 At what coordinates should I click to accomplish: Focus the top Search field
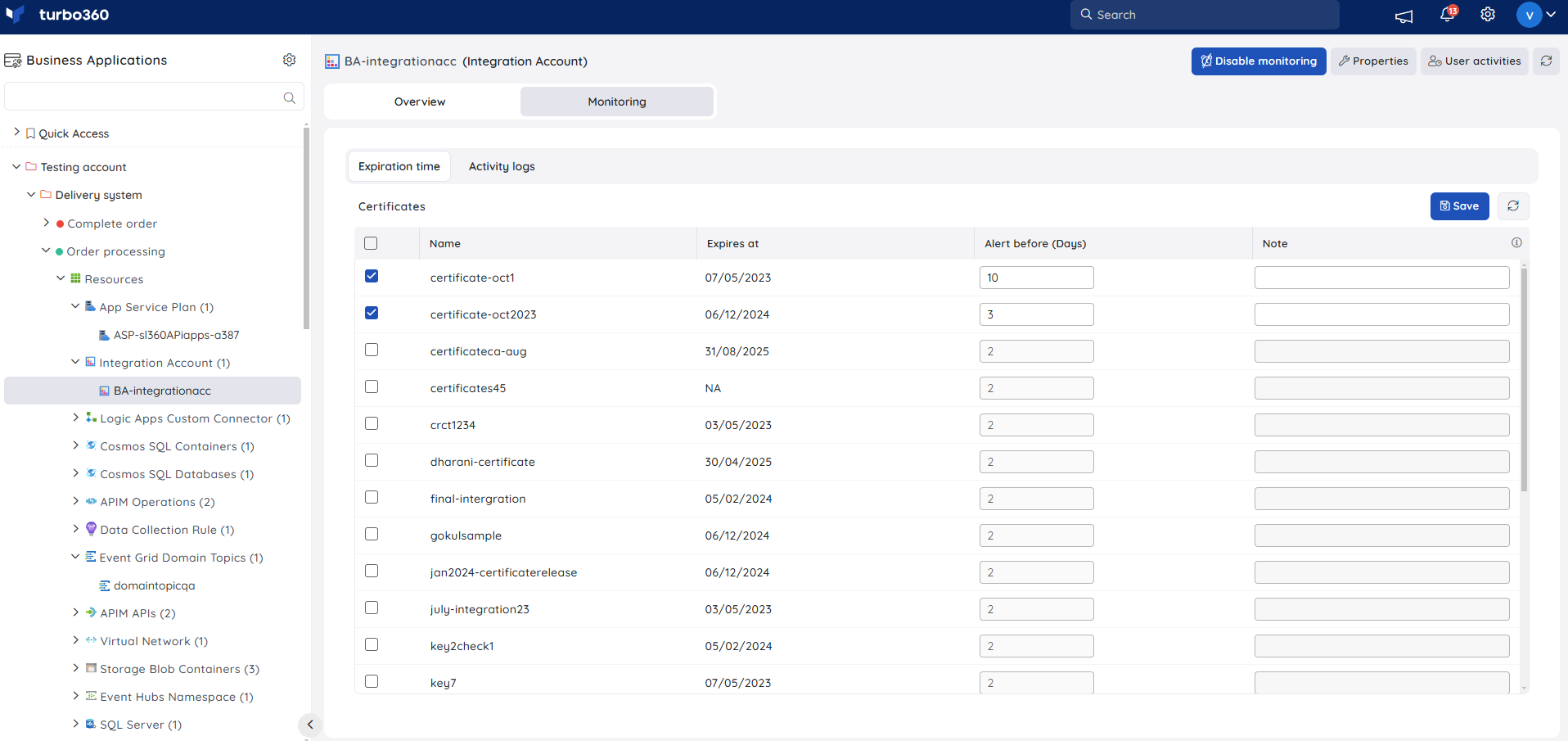1205,15
